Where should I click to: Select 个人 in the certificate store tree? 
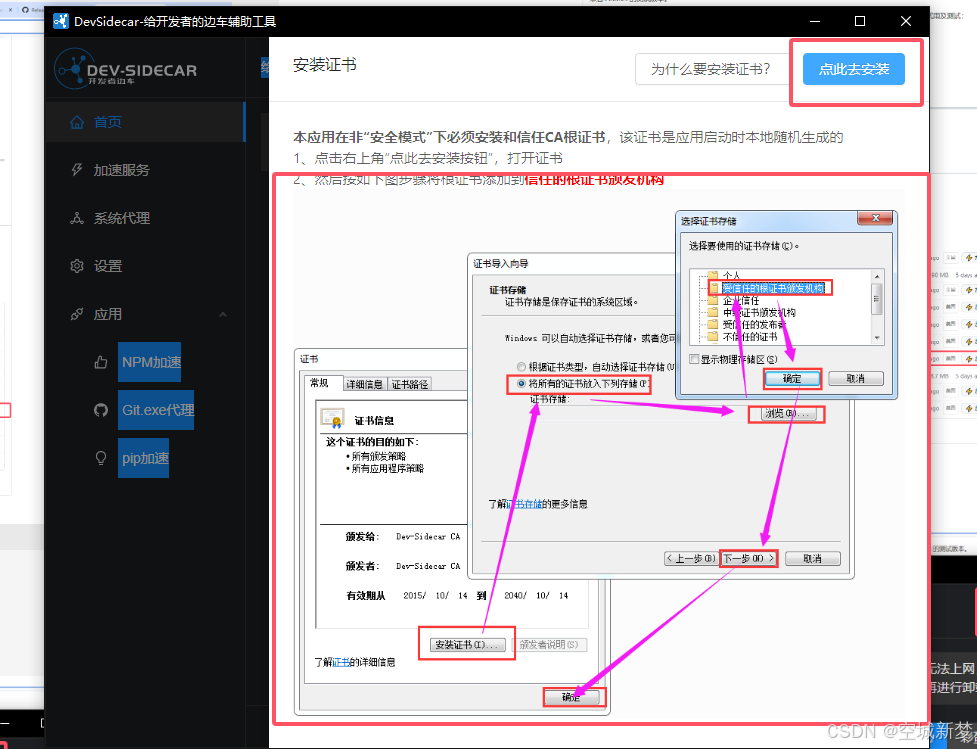point(732,275)
